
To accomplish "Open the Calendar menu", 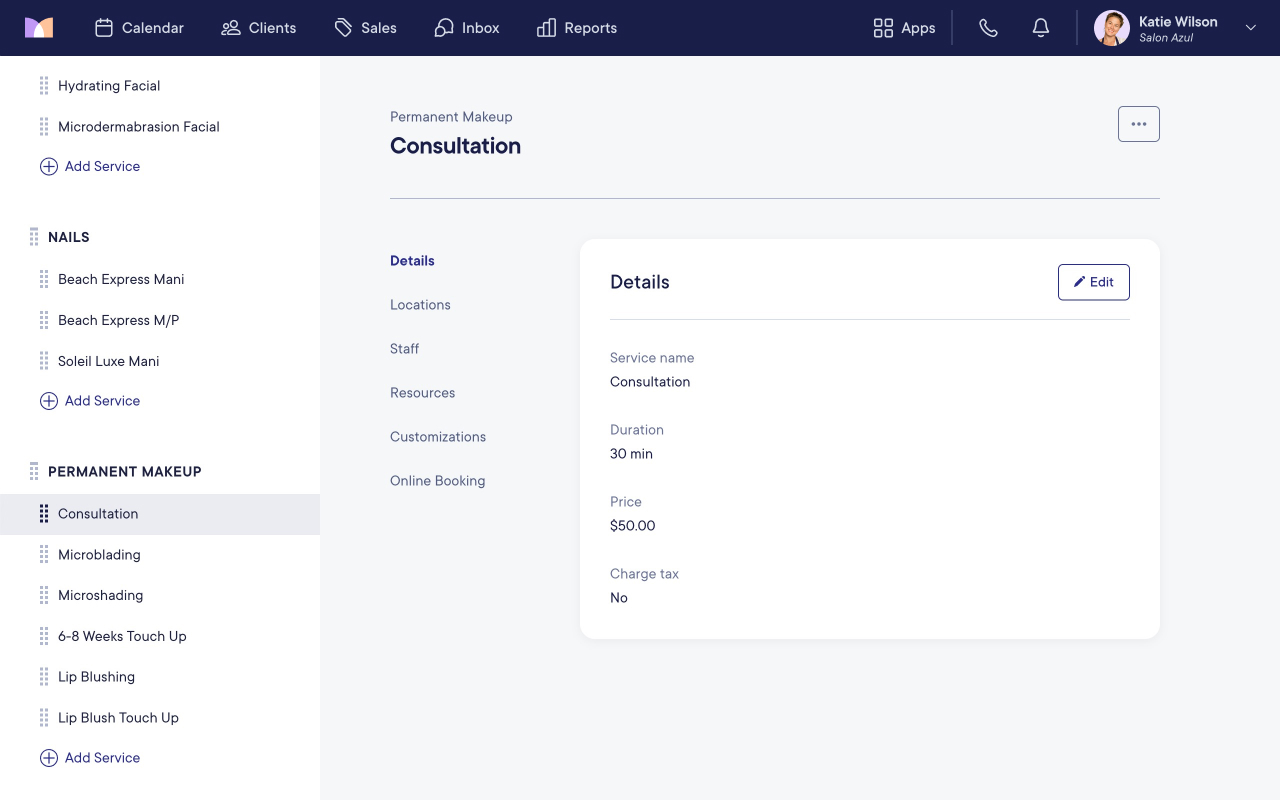I will click(139, 28).
